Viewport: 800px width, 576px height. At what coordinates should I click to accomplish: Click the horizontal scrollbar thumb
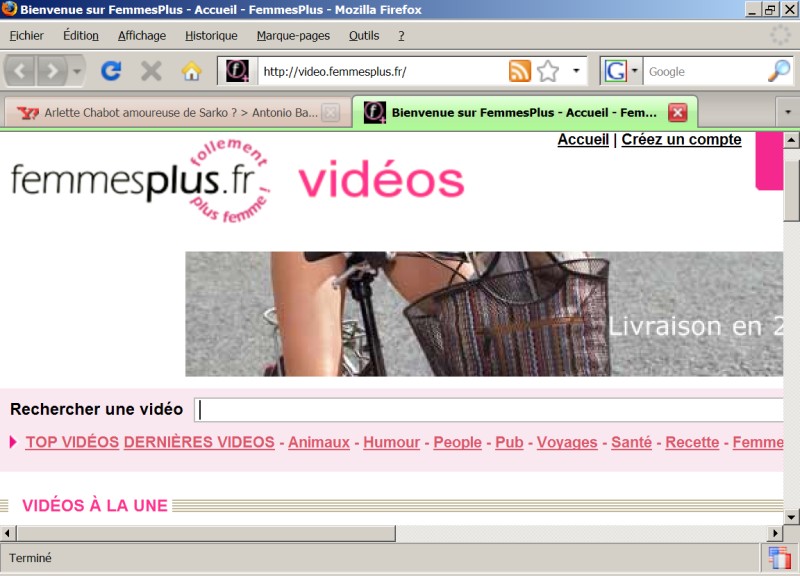tap(206, 533)
